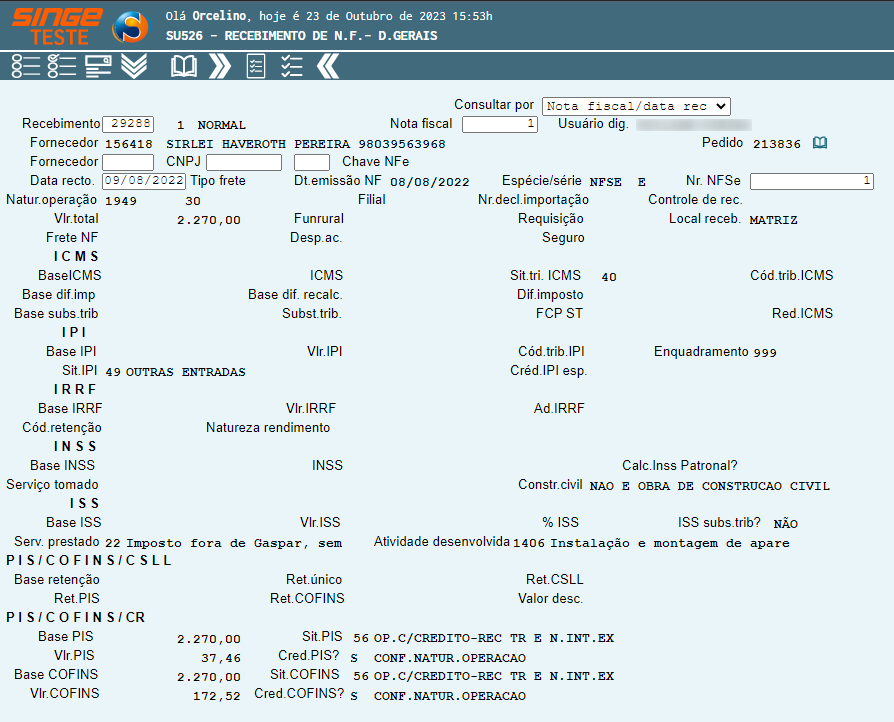The width and height of the screenshot is (894, 722).
Task: Click the Base PIS value 2.270,00
Action: pos(209,639)
